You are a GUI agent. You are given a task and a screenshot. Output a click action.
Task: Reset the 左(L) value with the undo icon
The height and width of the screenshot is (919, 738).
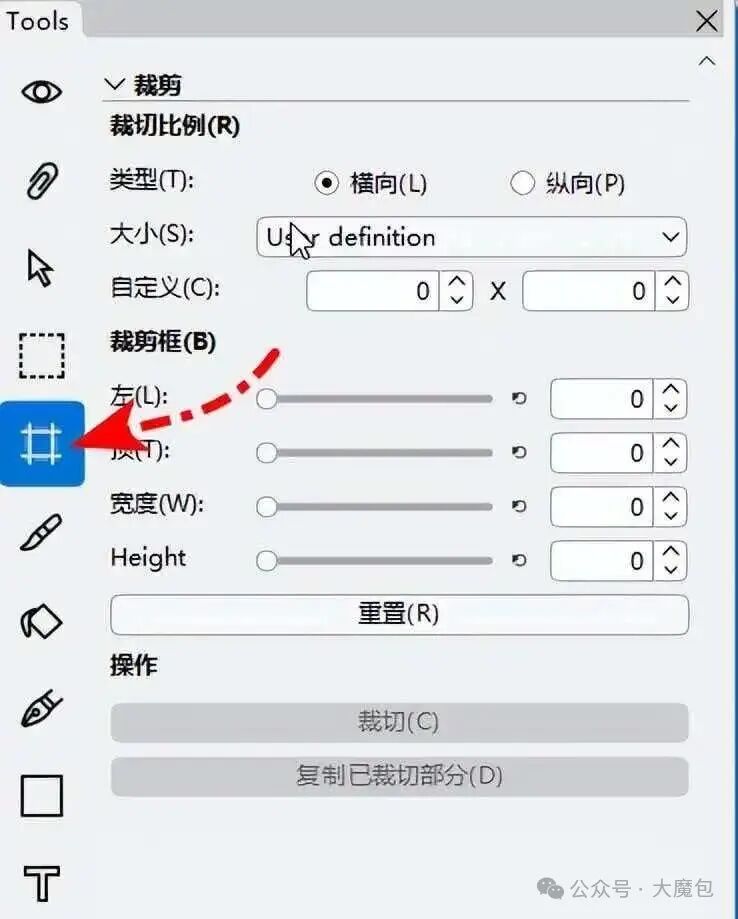click(x=519, y=399)
